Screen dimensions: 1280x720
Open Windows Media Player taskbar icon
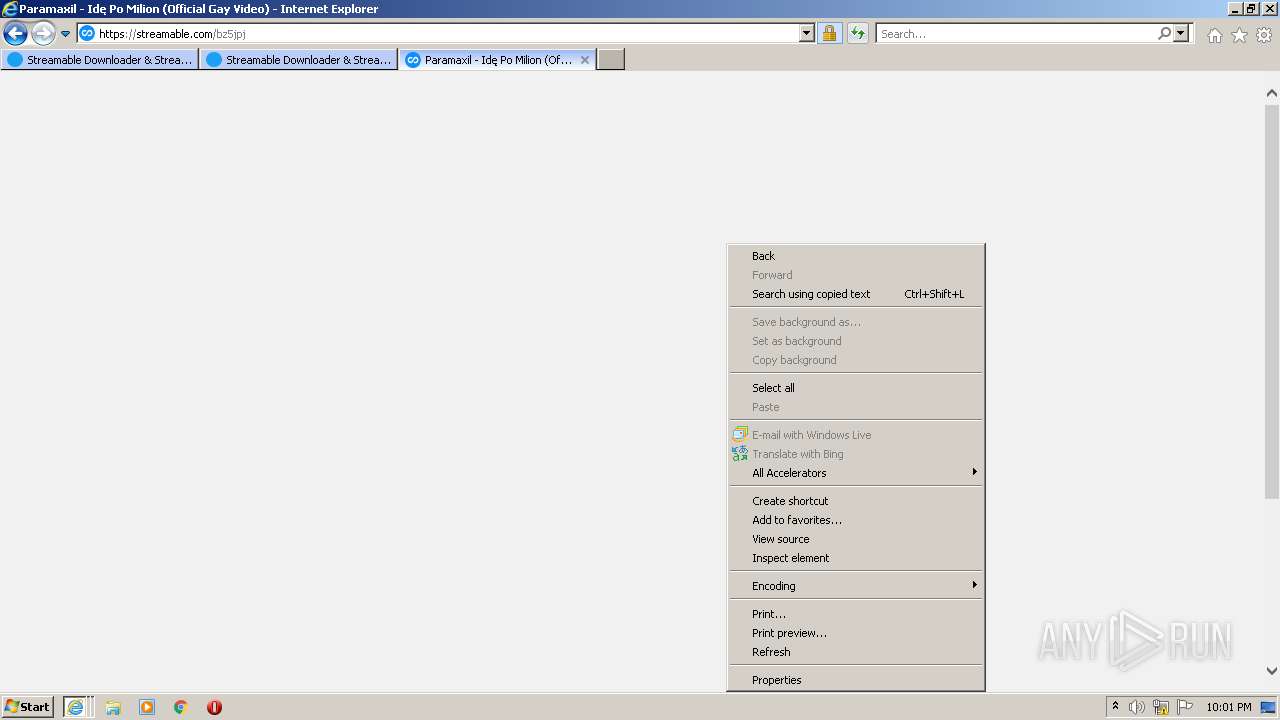pyautogui.click(x=147, y=707)
